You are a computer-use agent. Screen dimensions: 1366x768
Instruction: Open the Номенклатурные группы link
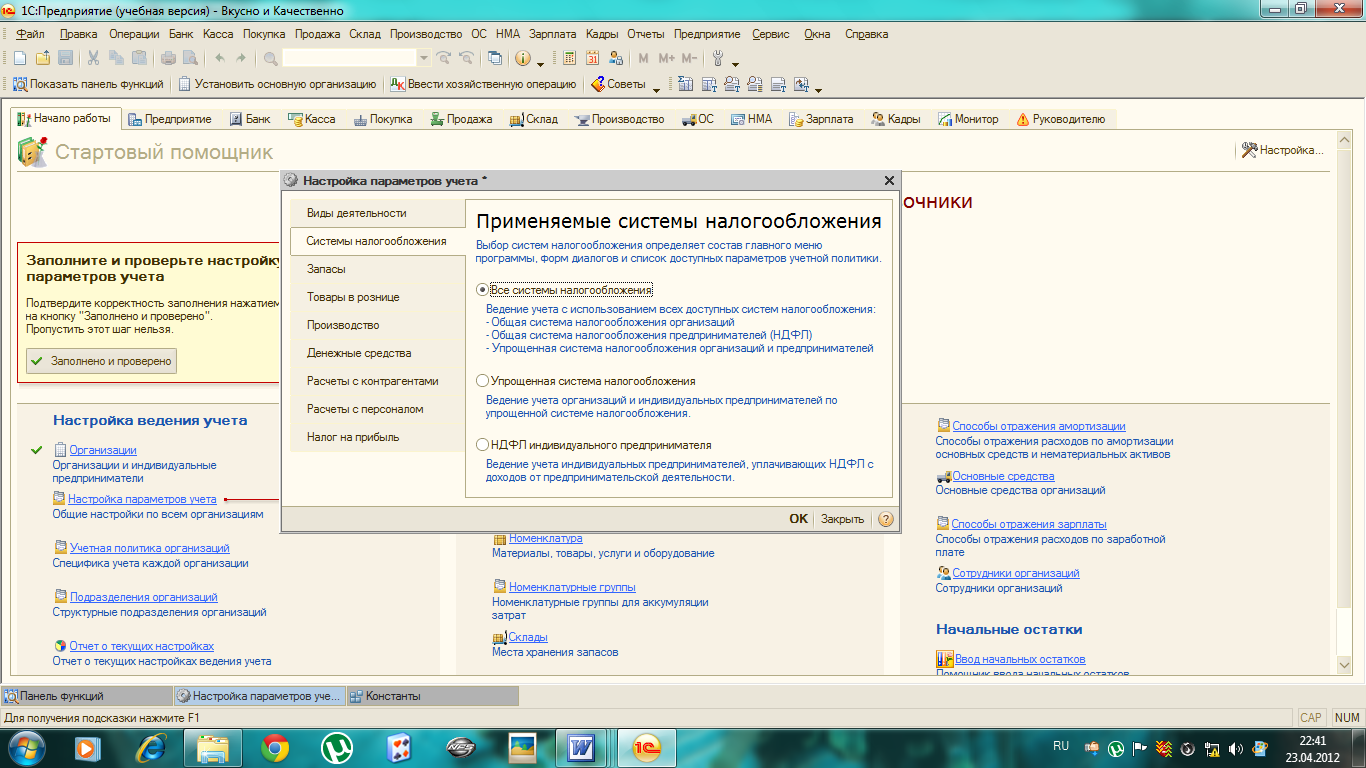click(x=572, y=587)
